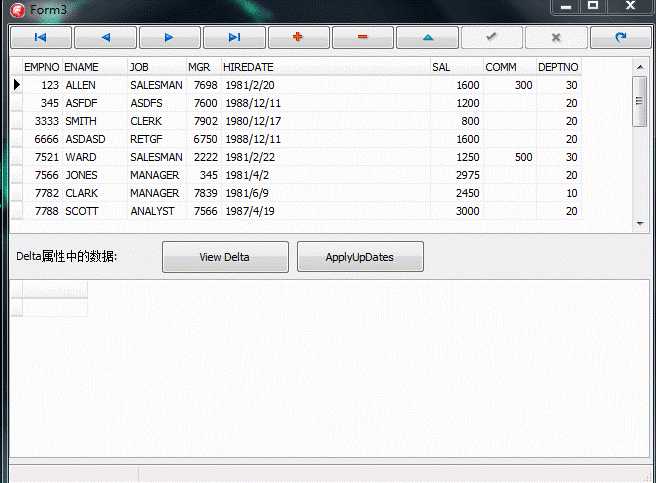Screen dimensions: 656x483
Task: Click EMPNO cell 123
Action: [42, 85]
